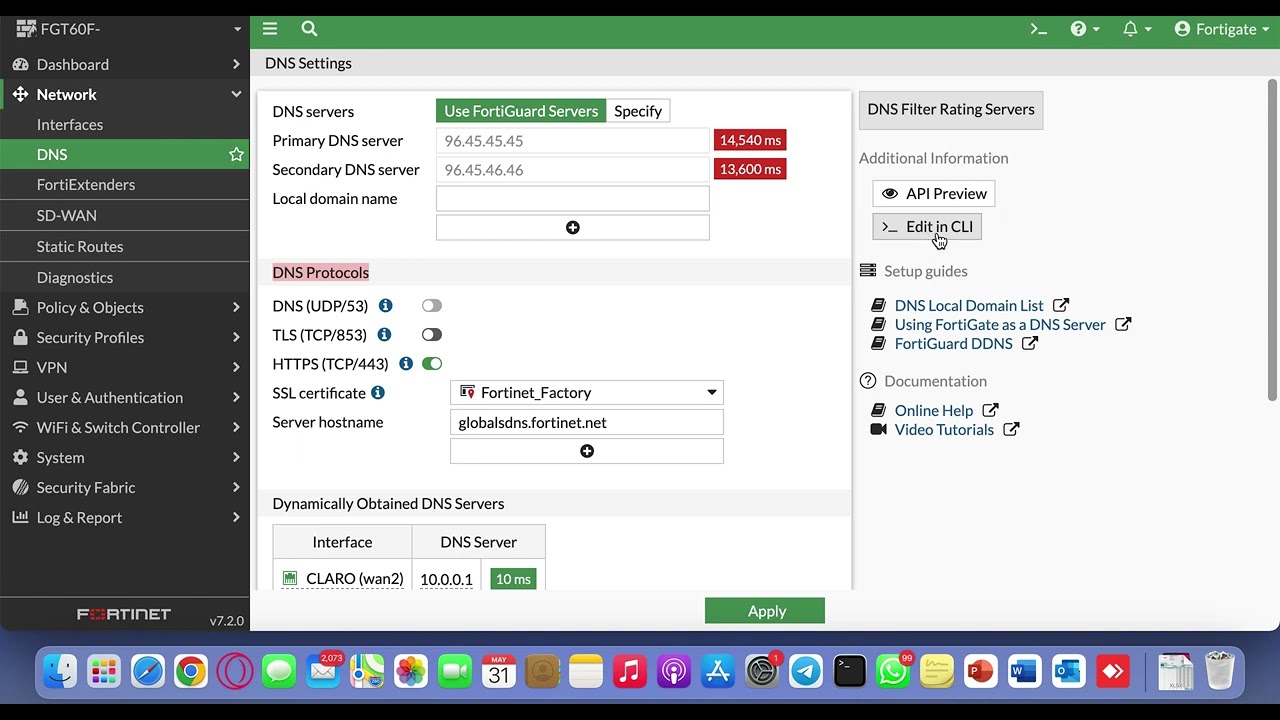Open Video Tutorials link
This screenshot has width=1280, height=720.
[x=944, y=430]
